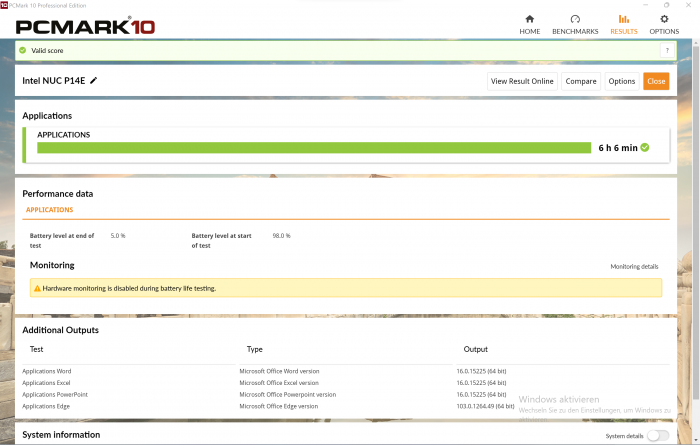Go to the Benchmarks page
This screenshot has height=445, width=700.
tap(575, 24)
